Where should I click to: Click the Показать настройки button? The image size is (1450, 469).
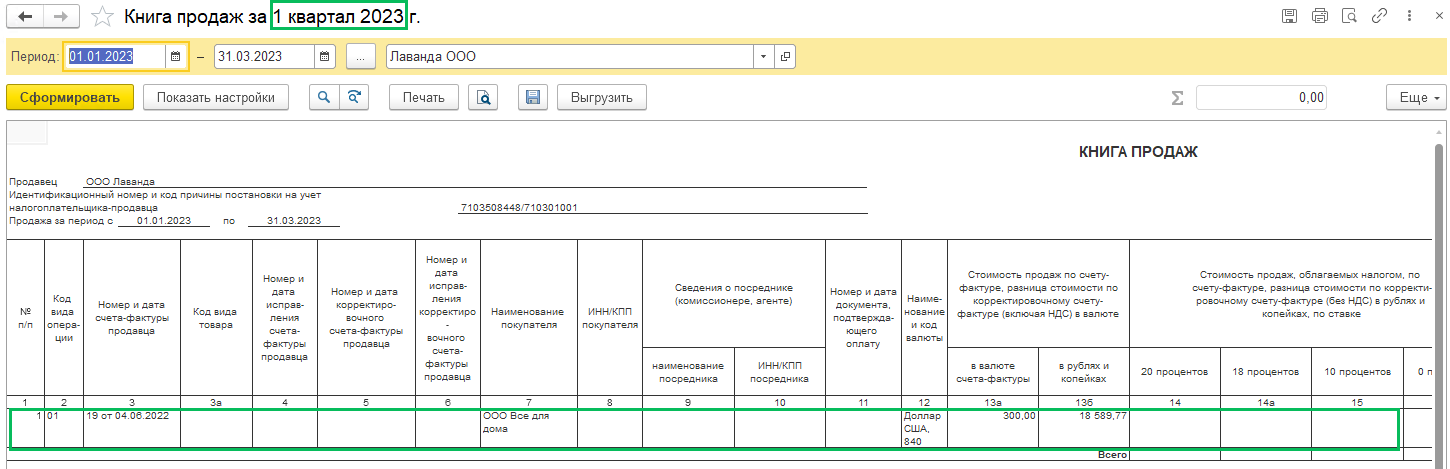[216, 97]
